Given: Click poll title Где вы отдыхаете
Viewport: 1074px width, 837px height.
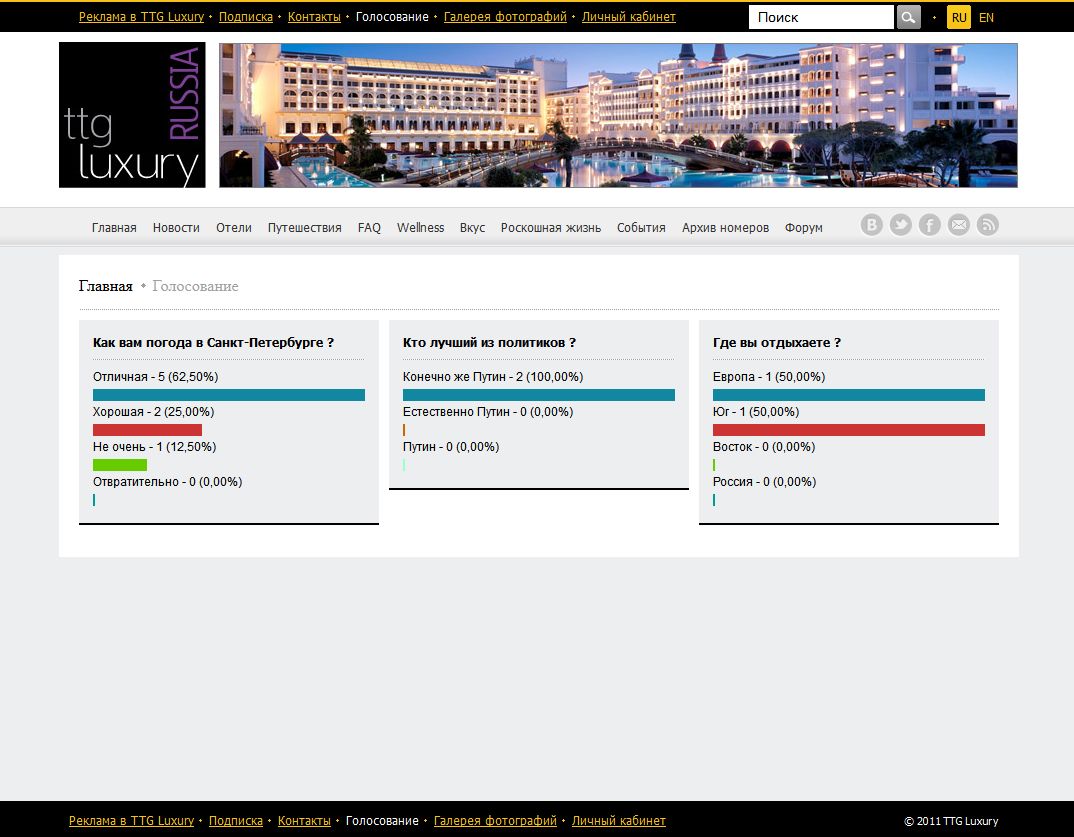Looking at the screenshot, I should click(777, 342).
